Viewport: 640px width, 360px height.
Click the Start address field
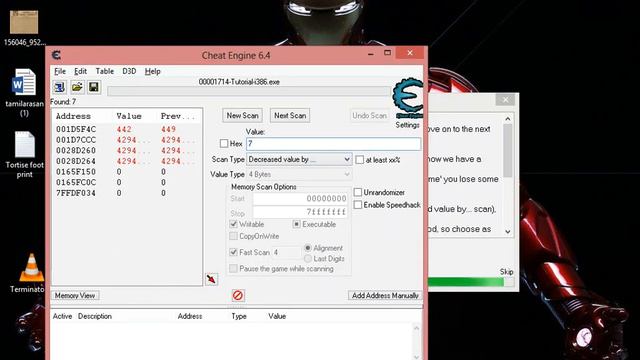[x=300, y=199]
